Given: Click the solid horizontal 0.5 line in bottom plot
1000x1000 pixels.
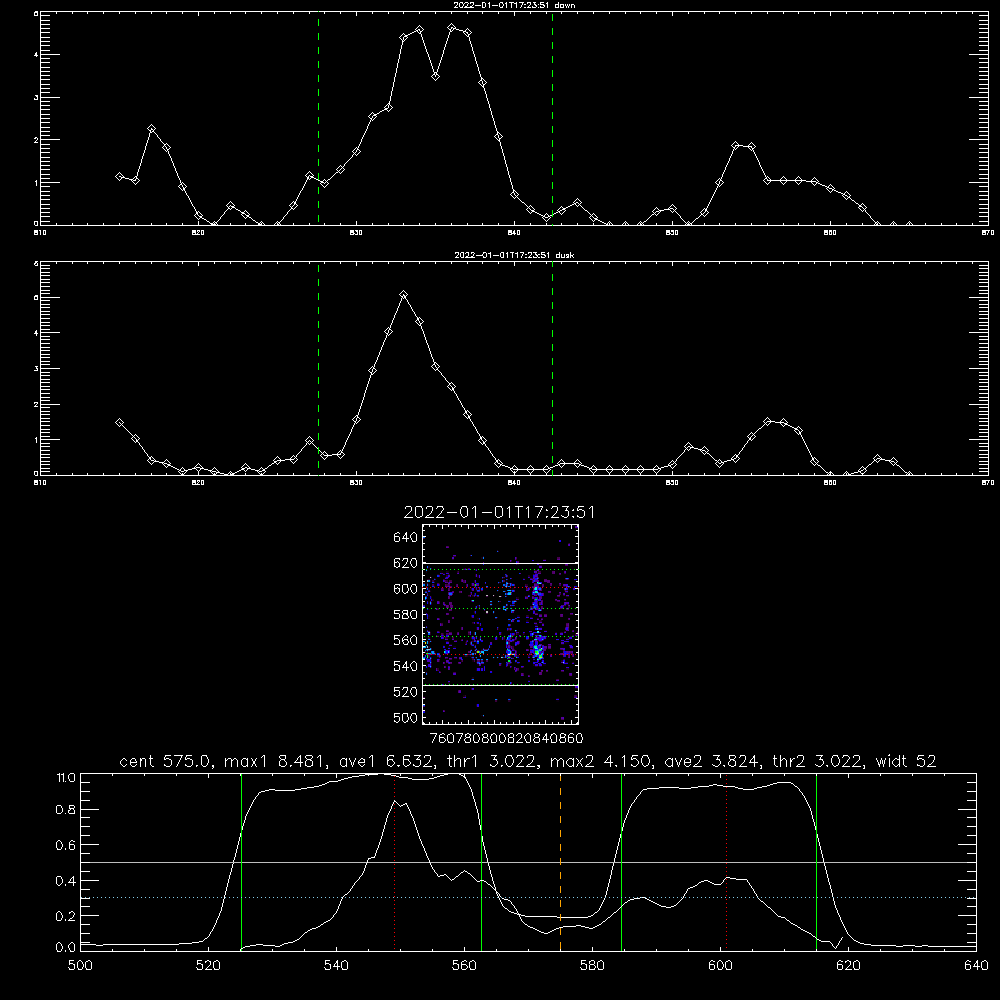Looking at the screenshot, I should 529,862.
